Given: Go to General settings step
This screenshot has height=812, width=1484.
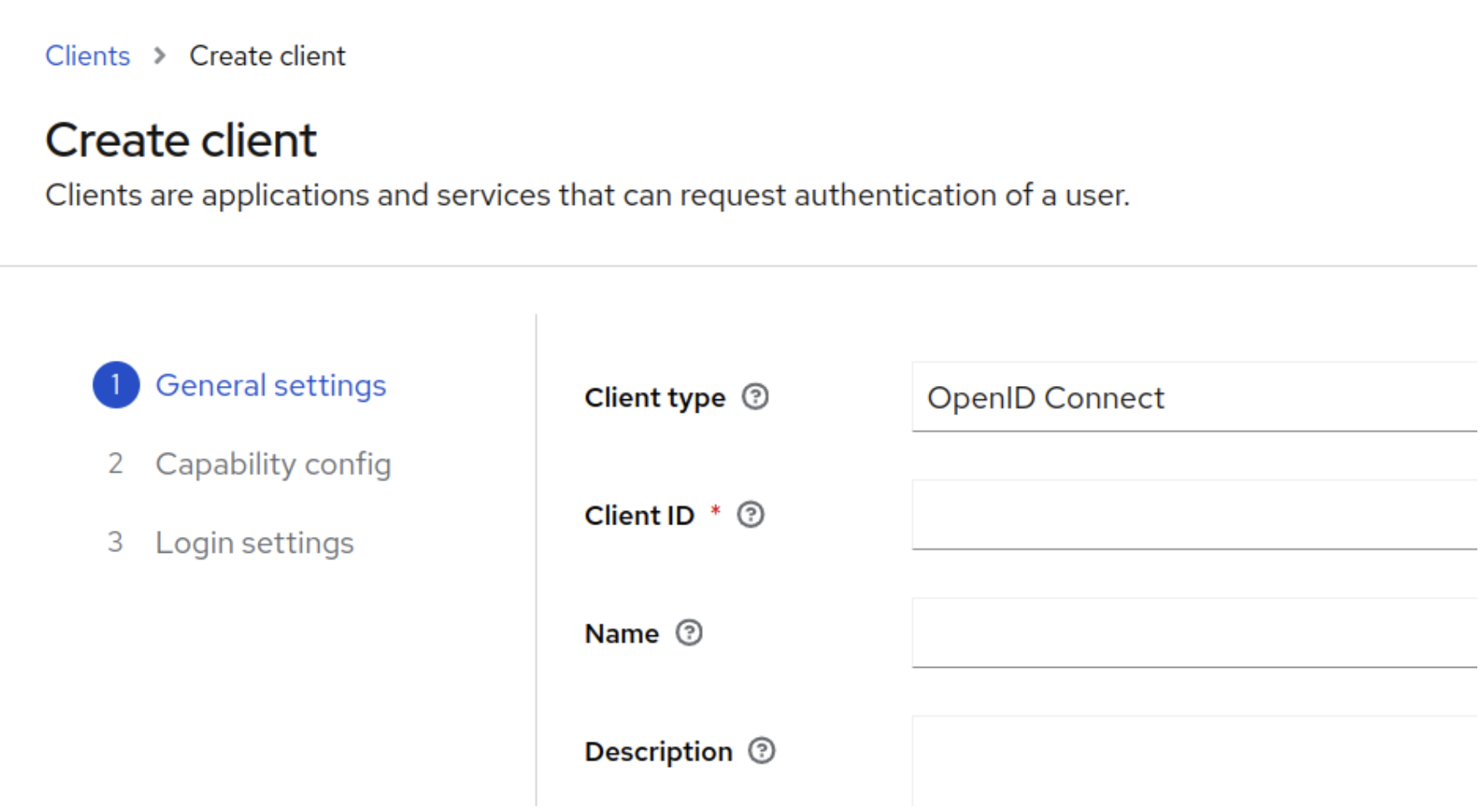Looking at the screenshot, I should click(270, 385).
